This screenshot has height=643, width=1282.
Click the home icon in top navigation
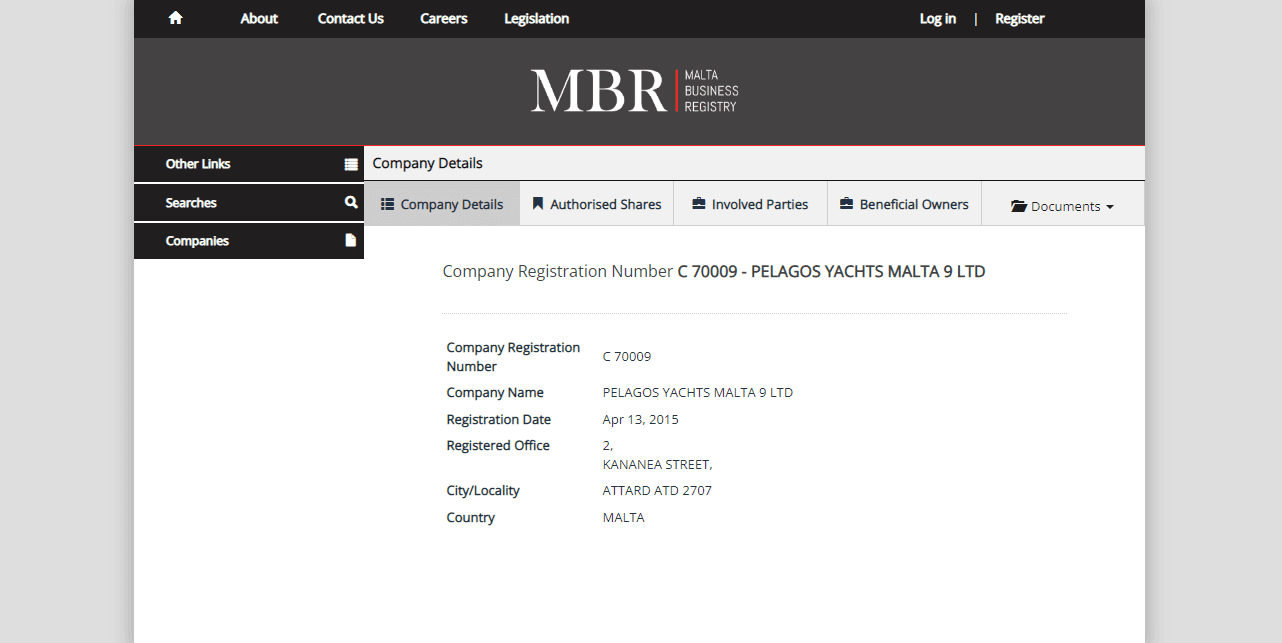[176, 18]
